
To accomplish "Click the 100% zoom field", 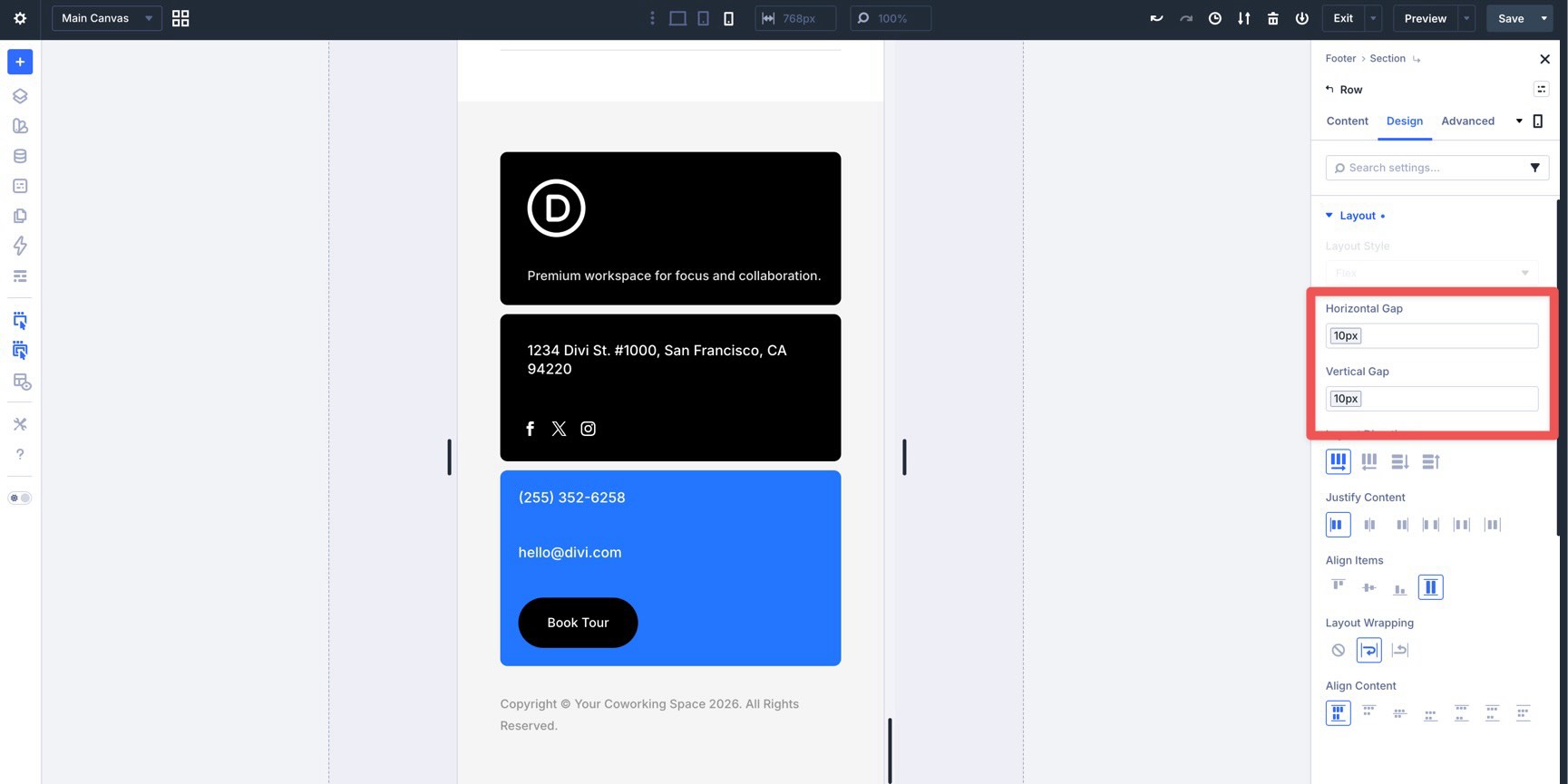I will pos(891,18).
